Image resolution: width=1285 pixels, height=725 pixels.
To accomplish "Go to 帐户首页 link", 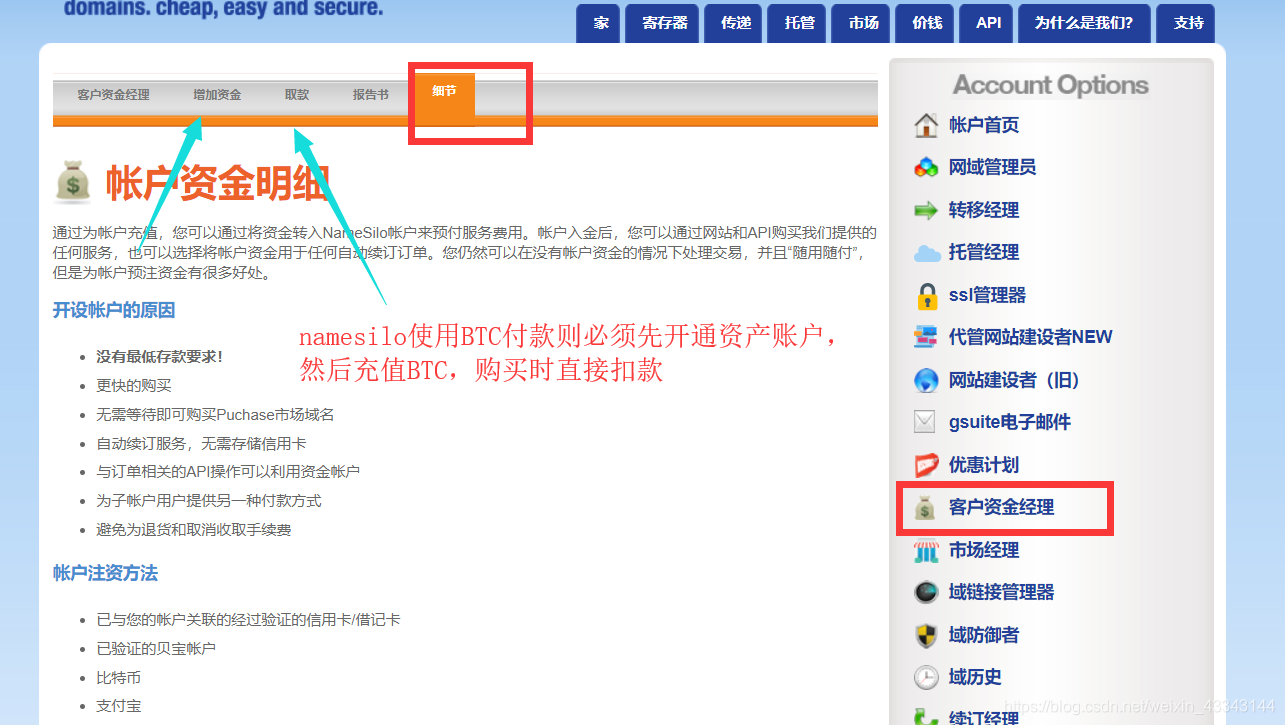I will [984, 125].
